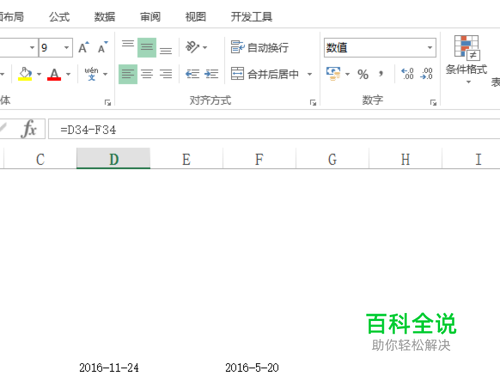
Task: Open fill color dropdown arrow
Action: 39,74
